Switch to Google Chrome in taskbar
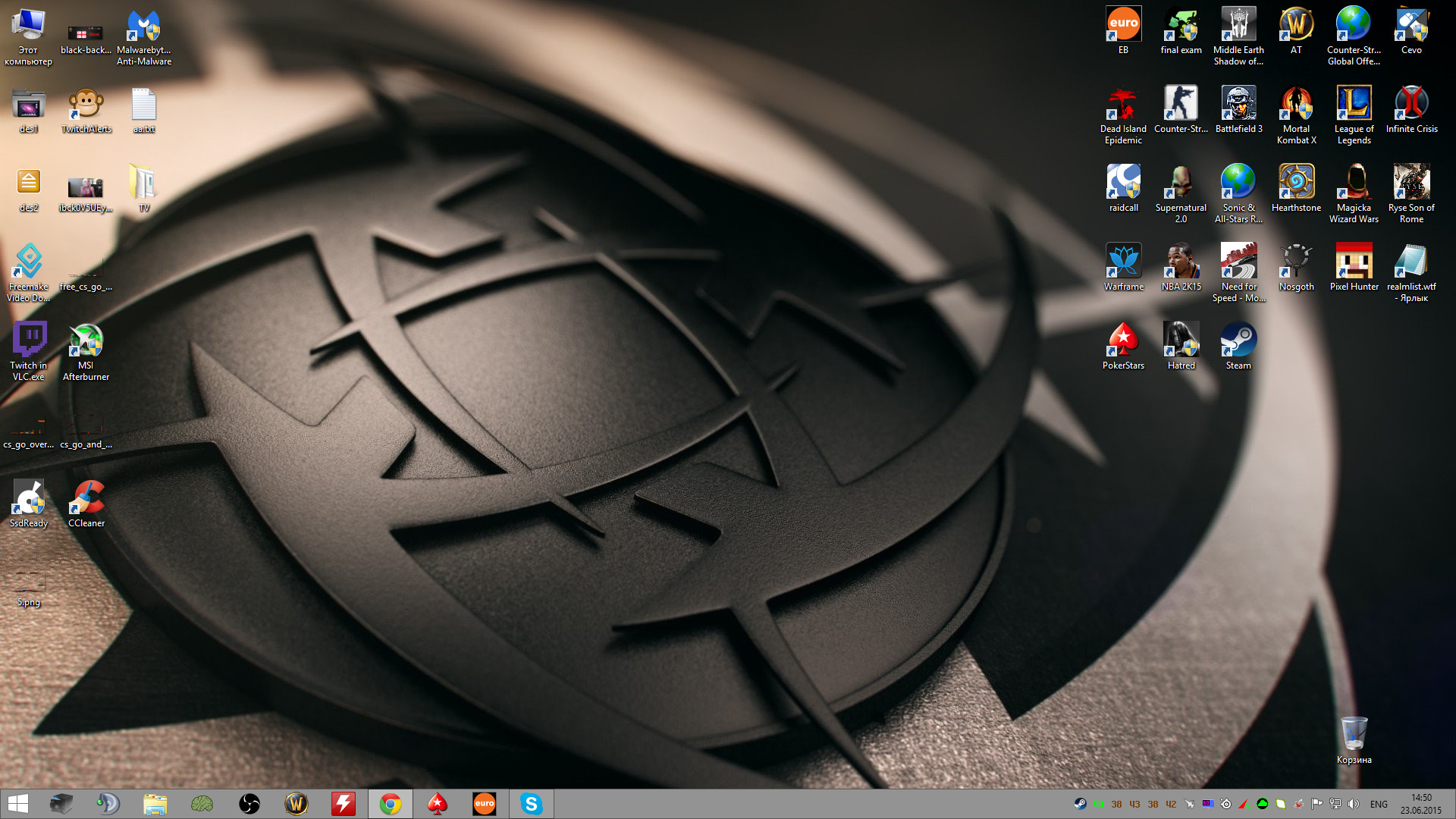Screen dimensions: 1456x819 point(391,804)
